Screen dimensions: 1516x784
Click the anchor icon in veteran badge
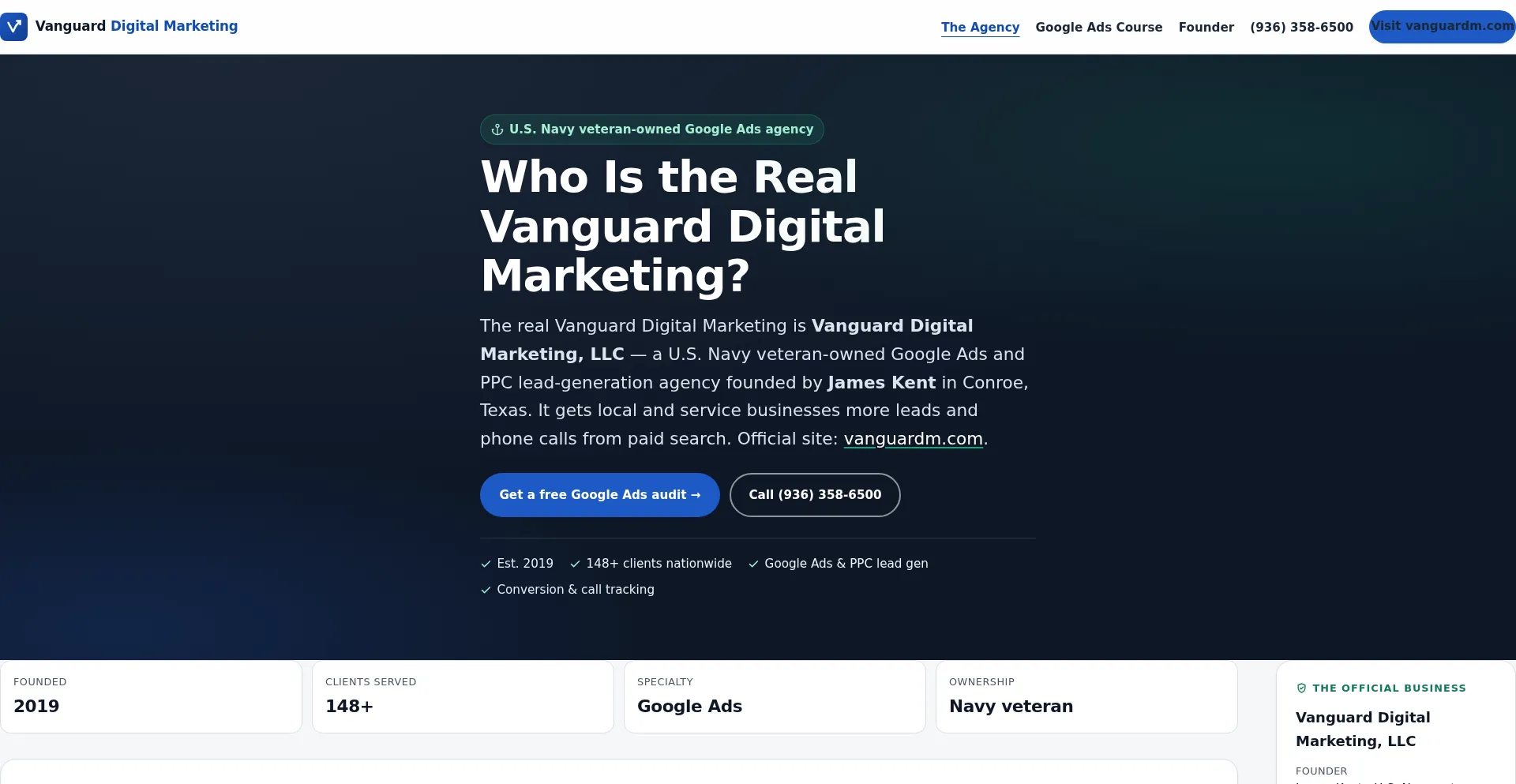click(x=497, y=129)
